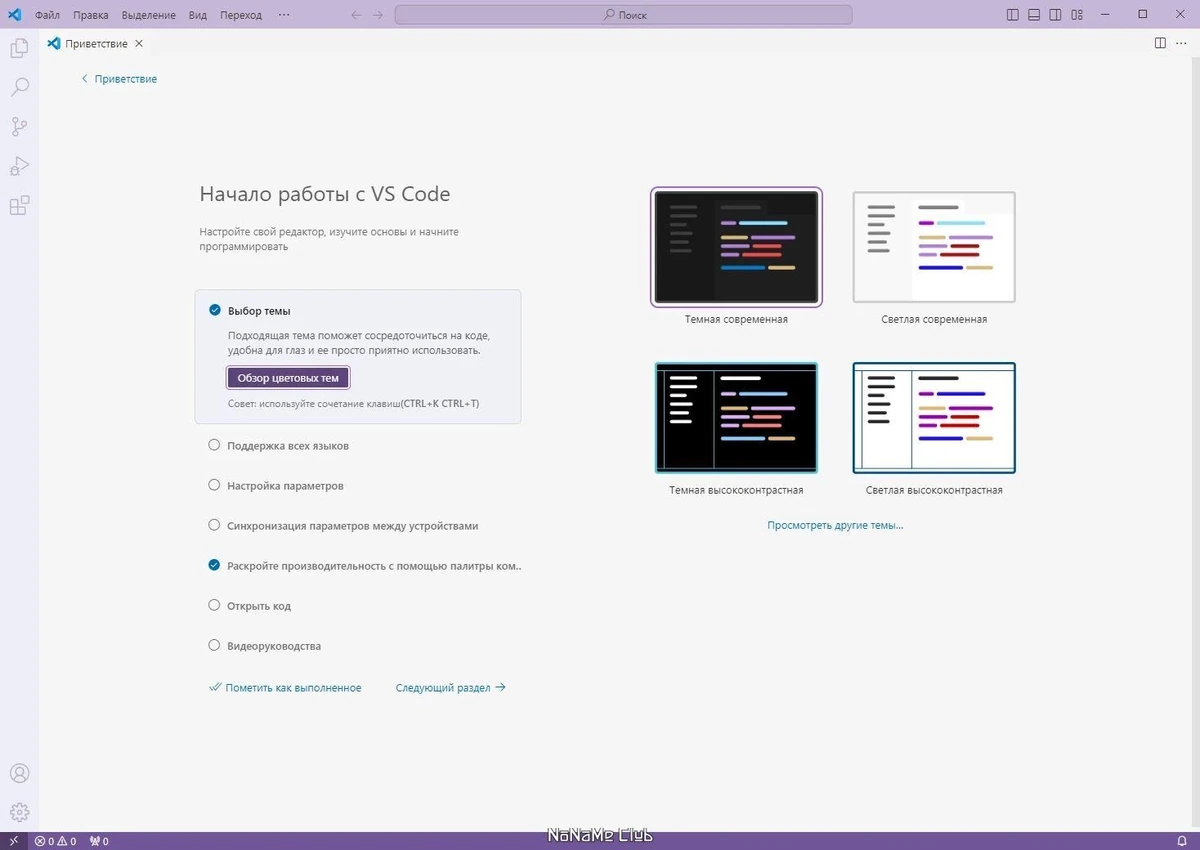
Task: Open the notifications bell
Action: 1181,841
